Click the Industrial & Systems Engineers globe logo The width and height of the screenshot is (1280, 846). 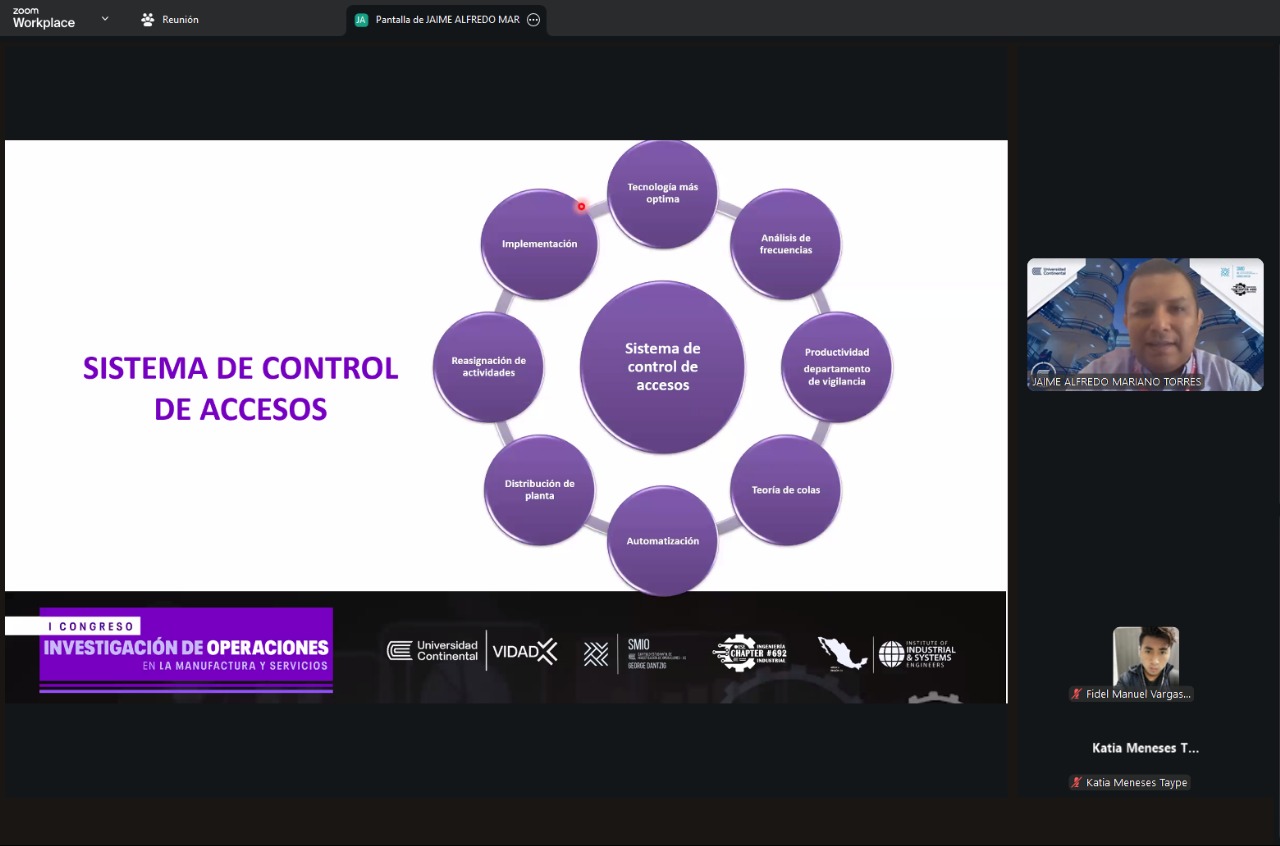click(x=891, y=654)
